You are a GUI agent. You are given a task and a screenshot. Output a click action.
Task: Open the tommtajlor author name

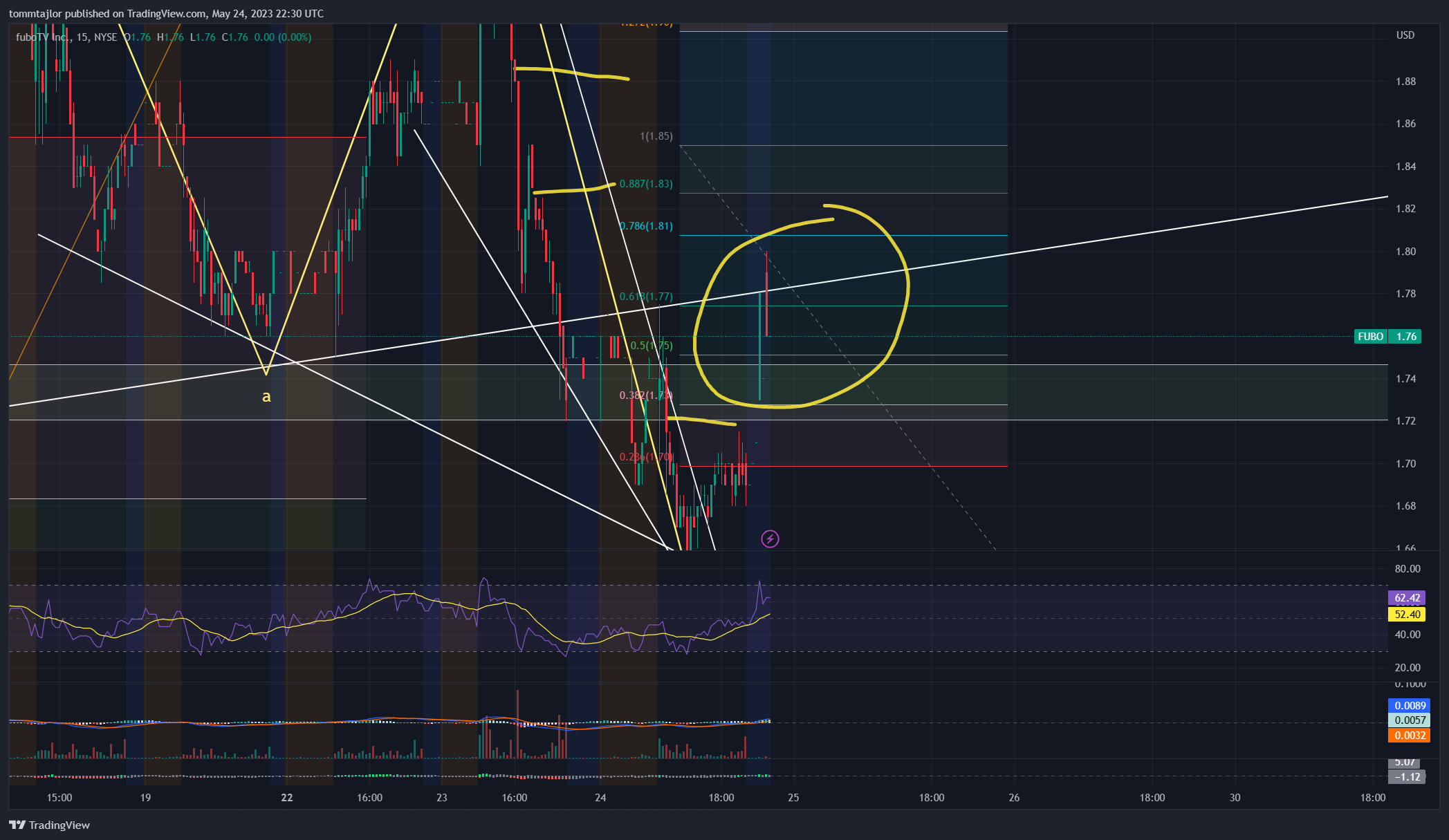35,14
